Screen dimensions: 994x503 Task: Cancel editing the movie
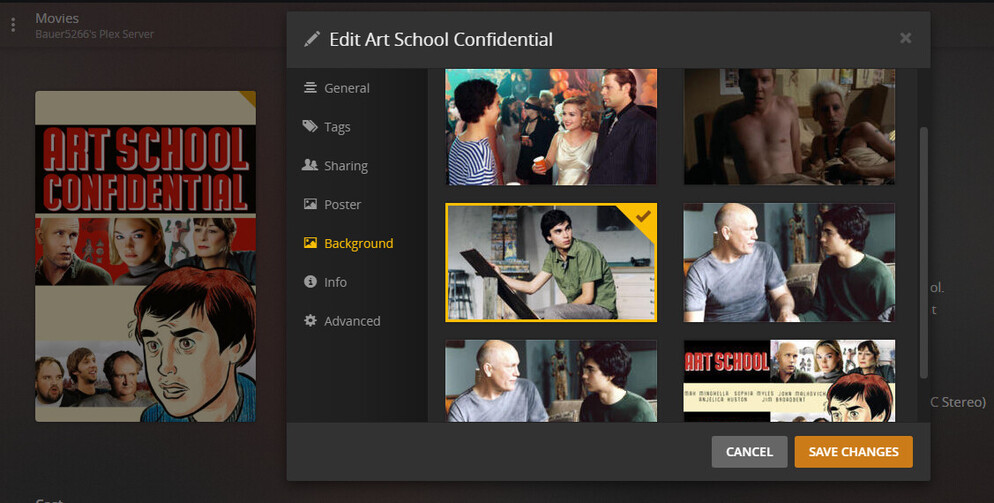click(749, 452)
